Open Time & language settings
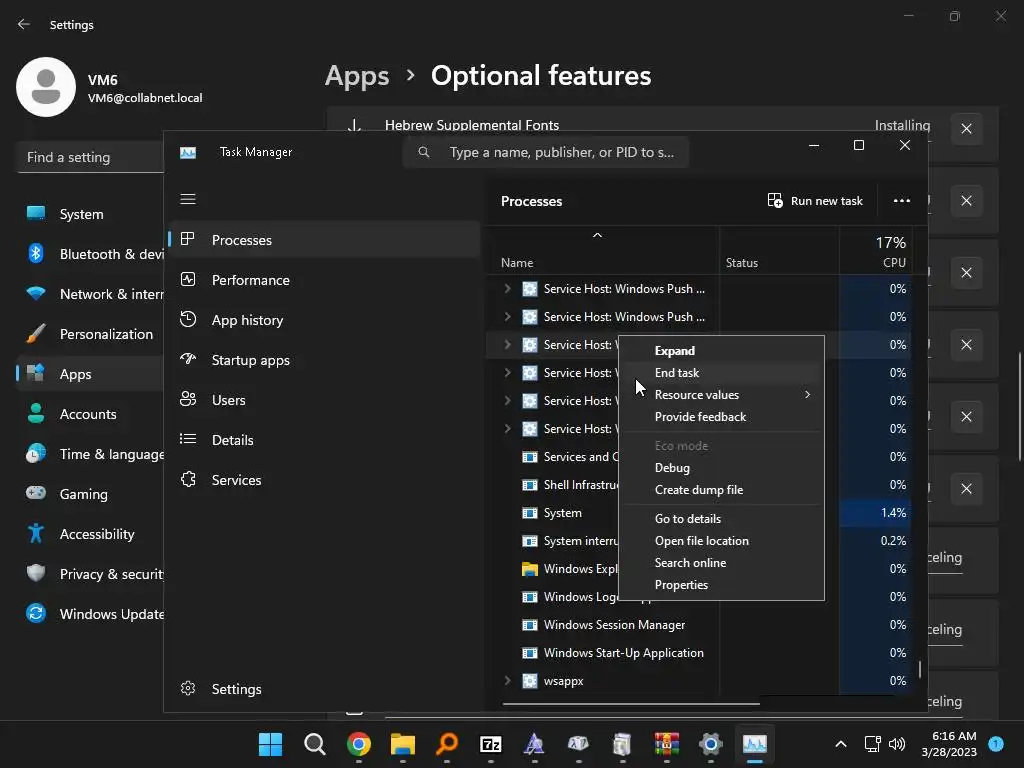The height and width of the screenshot is (768, 1024). (90, 454)
